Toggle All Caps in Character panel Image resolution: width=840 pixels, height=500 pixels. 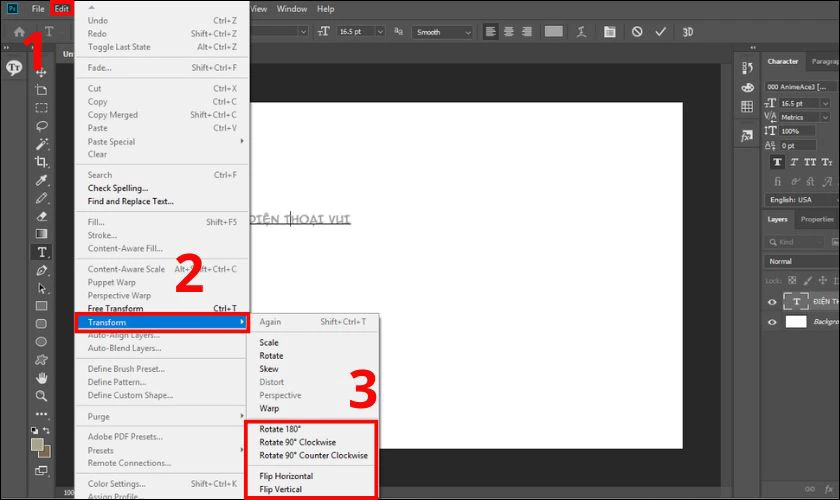pyautogui.click(x=810, y=162)
